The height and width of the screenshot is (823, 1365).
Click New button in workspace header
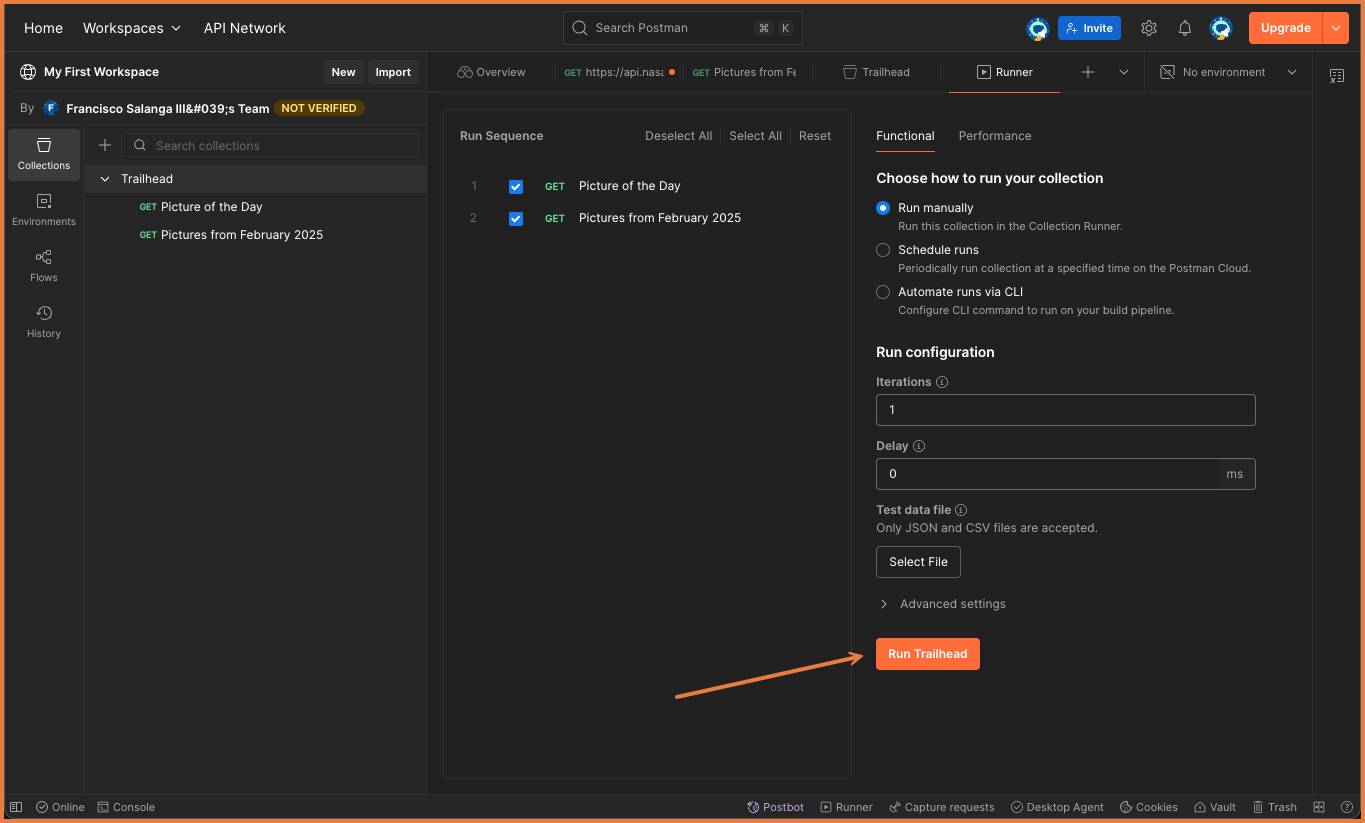click(x=343, y=72)
